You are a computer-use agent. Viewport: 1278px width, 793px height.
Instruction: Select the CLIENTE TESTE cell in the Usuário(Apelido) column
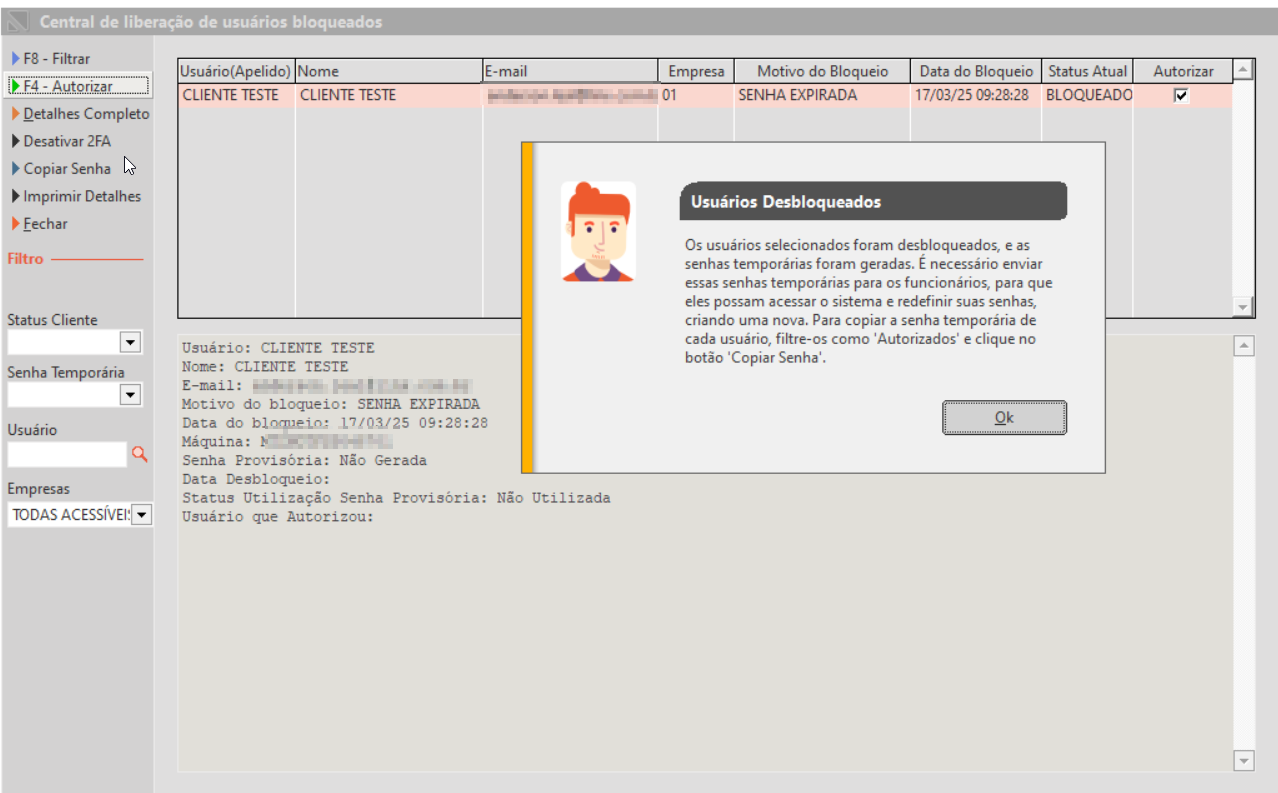(236, 96)
